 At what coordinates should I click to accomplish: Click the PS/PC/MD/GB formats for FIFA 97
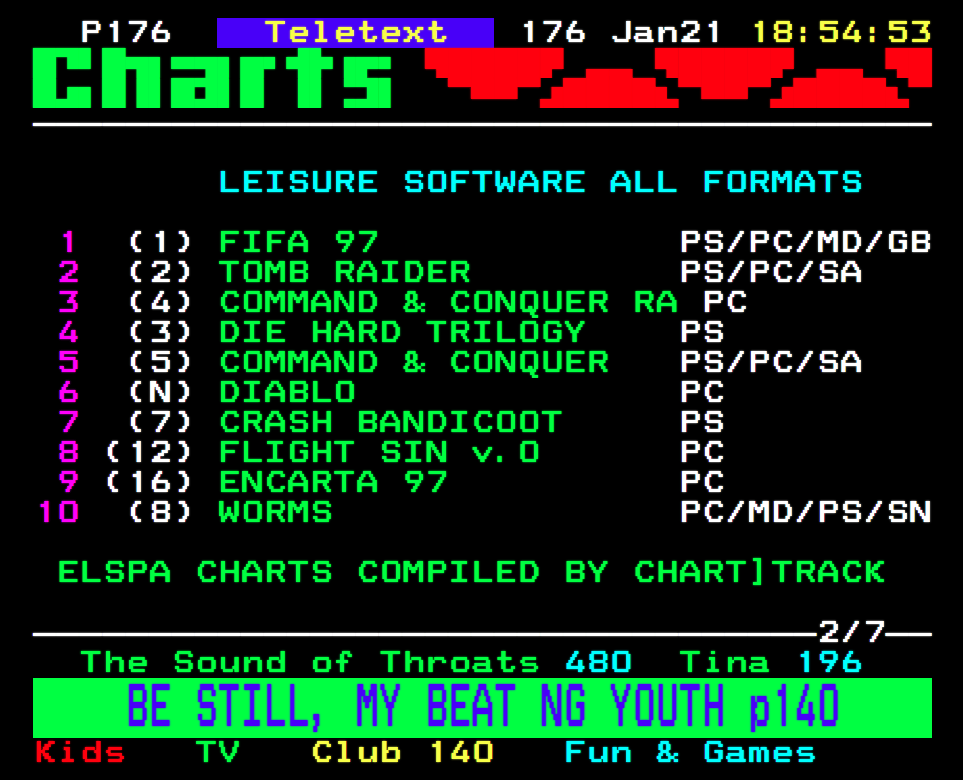pos(805,242)
